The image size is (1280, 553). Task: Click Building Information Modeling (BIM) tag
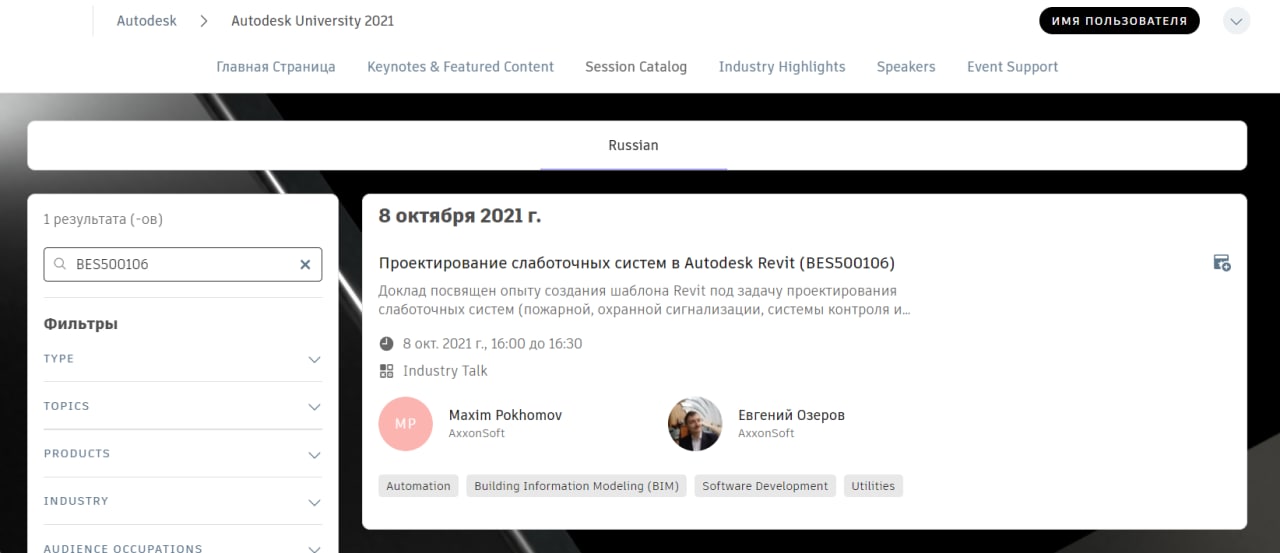tap(576, 486)
